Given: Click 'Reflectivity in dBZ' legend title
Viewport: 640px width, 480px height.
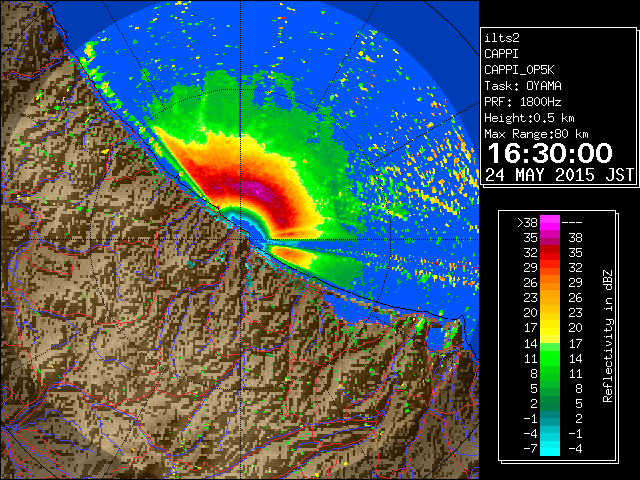Looking at the screenshot, I should click(x=607, y=336).
